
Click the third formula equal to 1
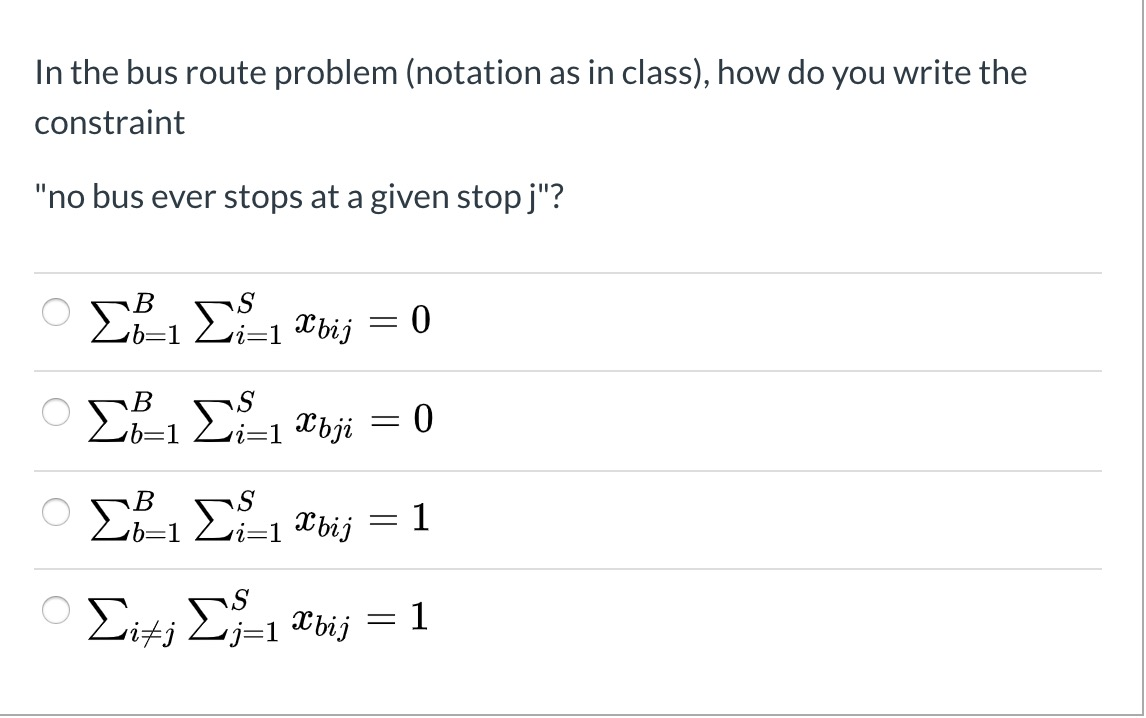pyautogui.click(x=255, y=516)
